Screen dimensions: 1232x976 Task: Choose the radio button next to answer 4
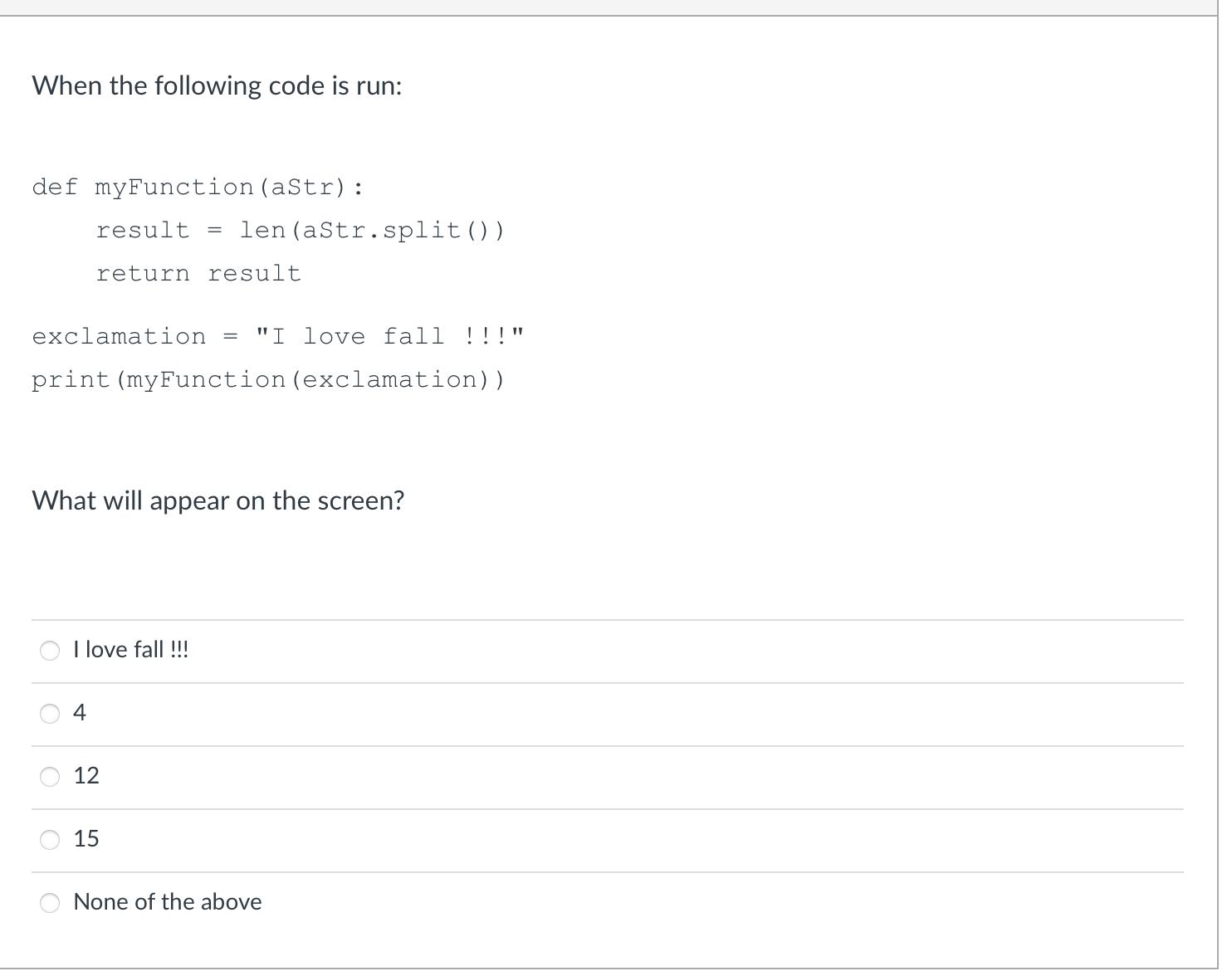51,714
